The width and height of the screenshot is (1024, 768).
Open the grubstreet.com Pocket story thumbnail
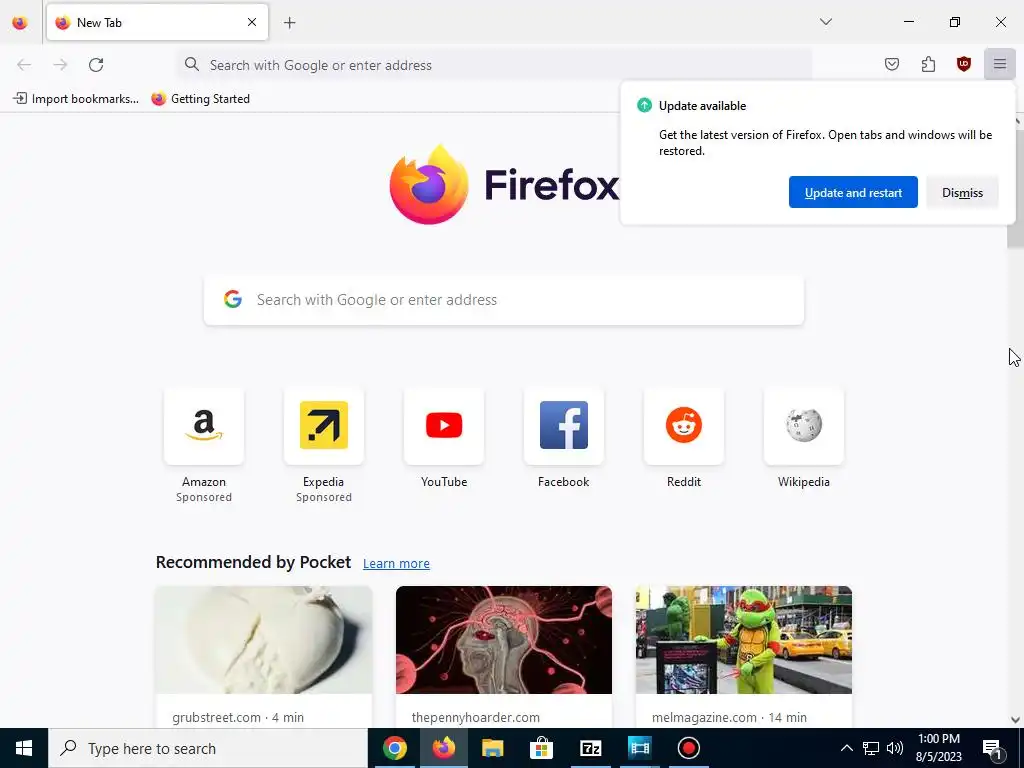(264, 640)
